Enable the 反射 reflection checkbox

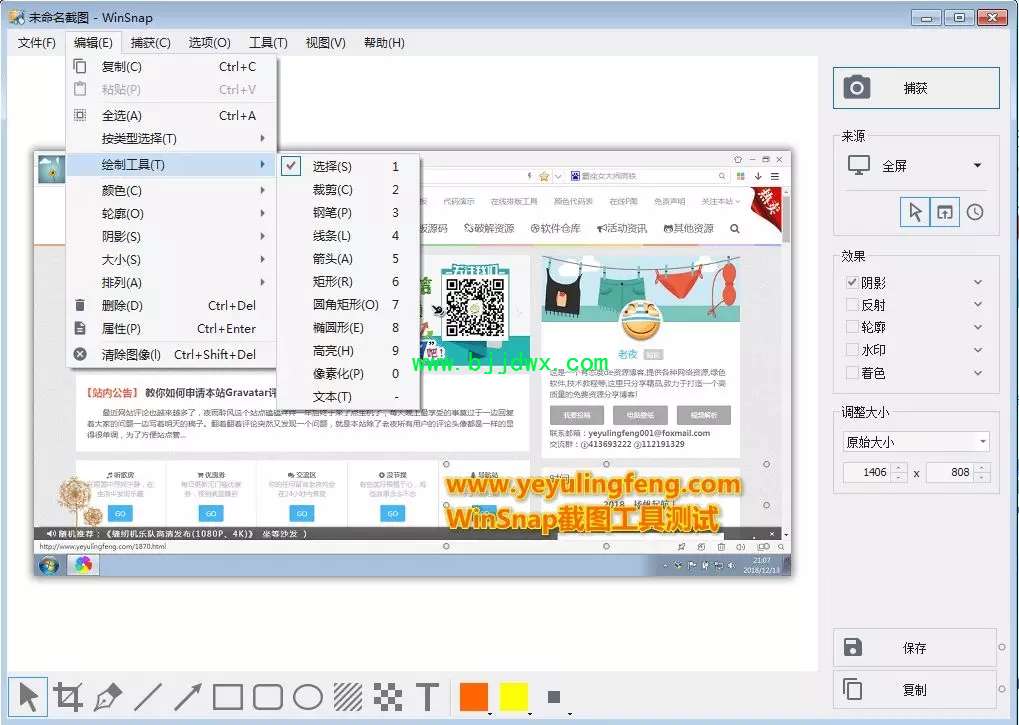coord(852,305)
